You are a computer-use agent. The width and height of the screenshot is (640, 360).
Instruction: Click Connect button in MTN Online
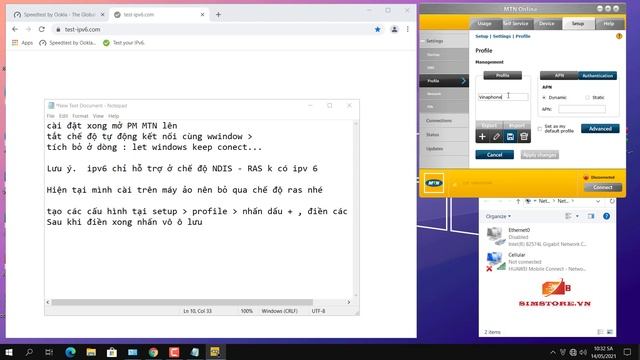[603, 187]
